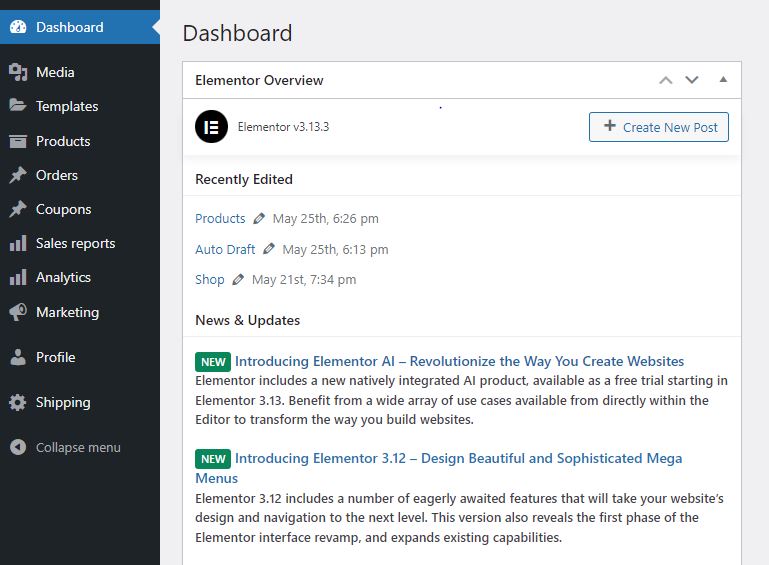Viewport: 769px width, 565px height.
Task: Open the recently edited Shop link
Action: 209,280
